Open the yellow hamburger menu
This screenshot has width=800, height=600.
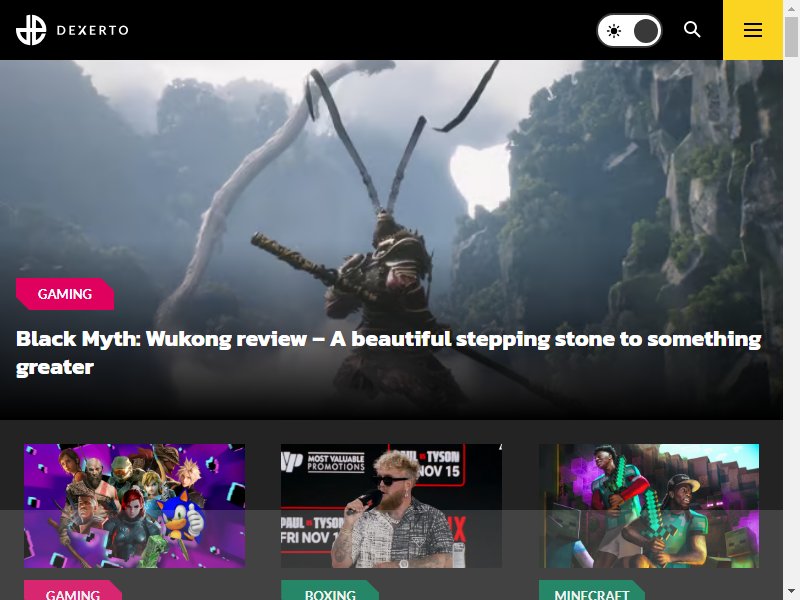[753, 30]
